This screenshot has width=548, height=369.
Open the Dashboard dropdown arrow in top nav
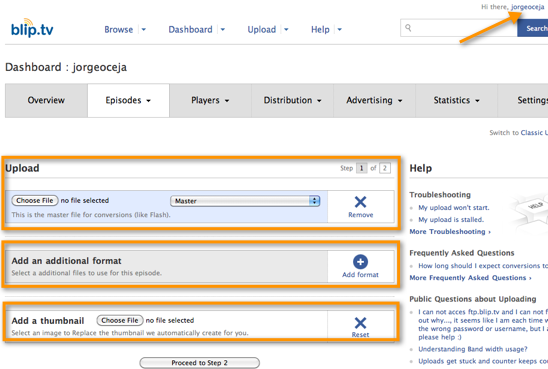223,30
